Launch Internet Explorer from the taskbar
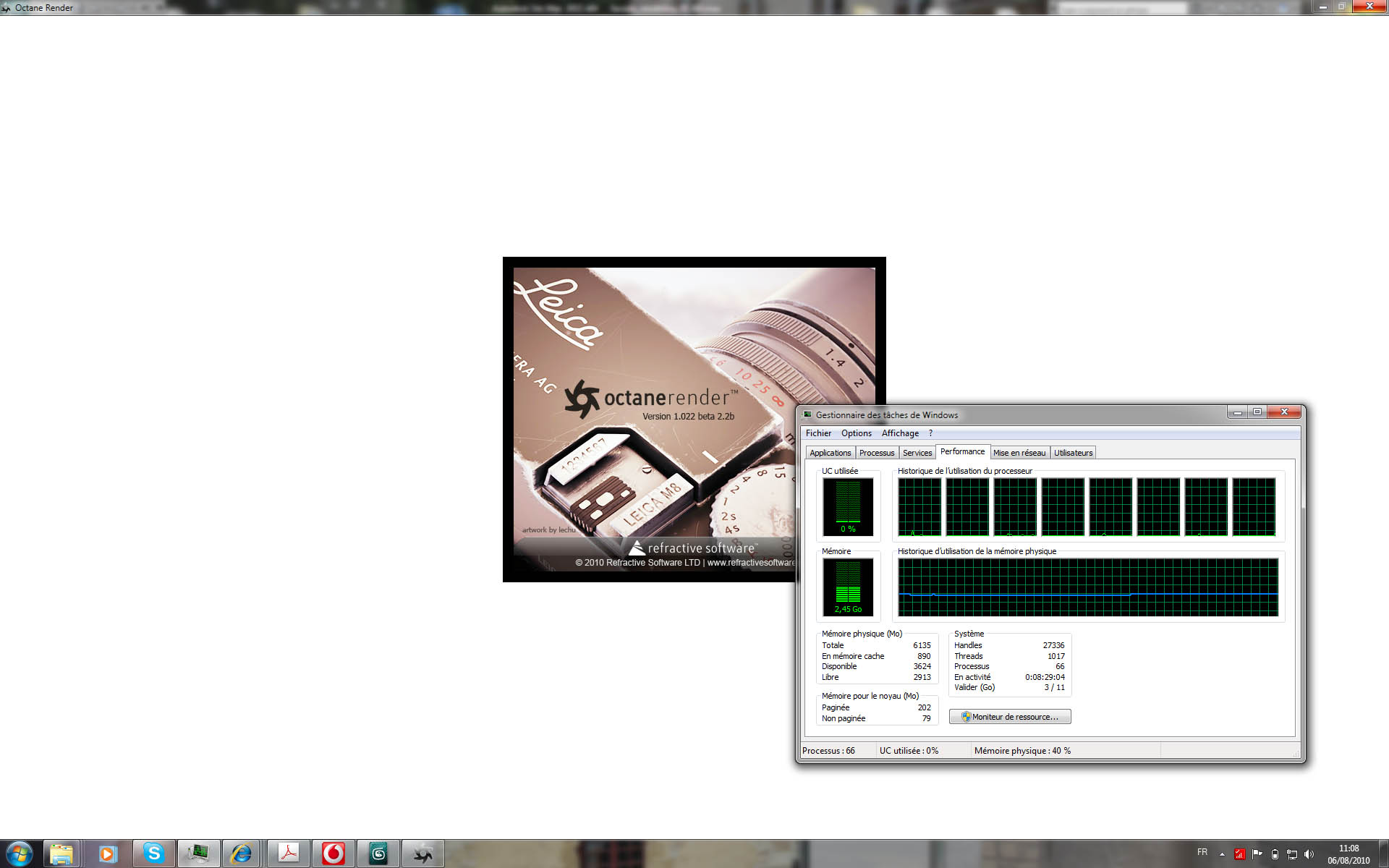1389x868 pixels. coord(241,854)
